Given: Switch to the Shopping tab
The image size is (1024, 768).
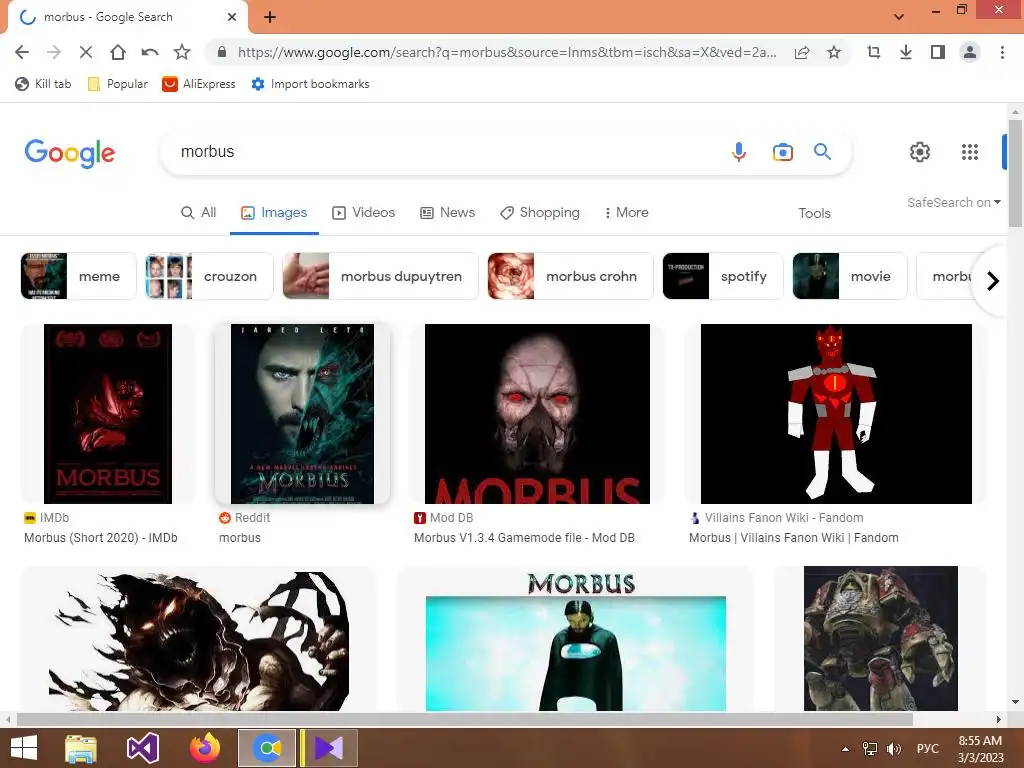Looking at the screenshot, I should pyautogui.click(x=540, y=213).
